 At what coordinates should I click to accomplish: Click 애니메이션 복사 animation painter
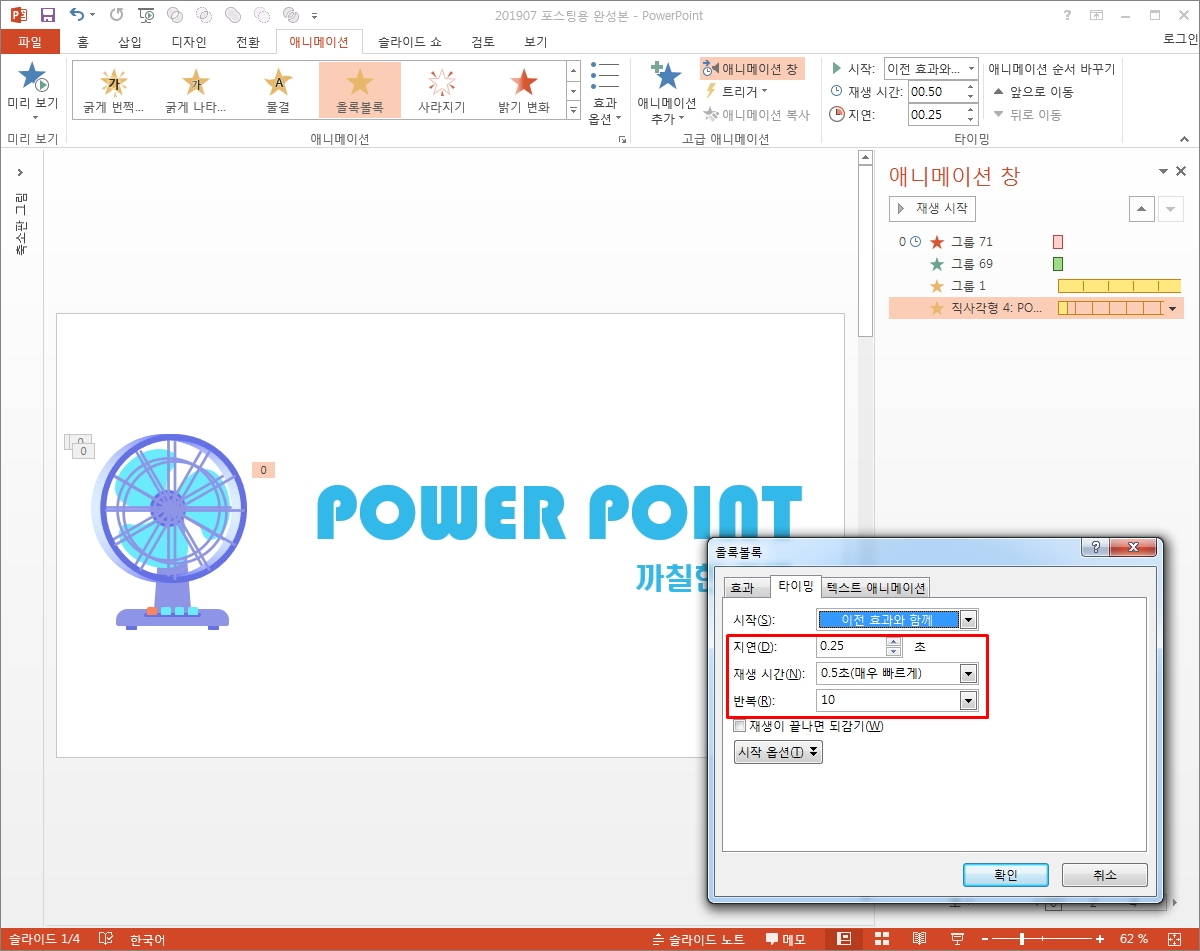point(757,115)
